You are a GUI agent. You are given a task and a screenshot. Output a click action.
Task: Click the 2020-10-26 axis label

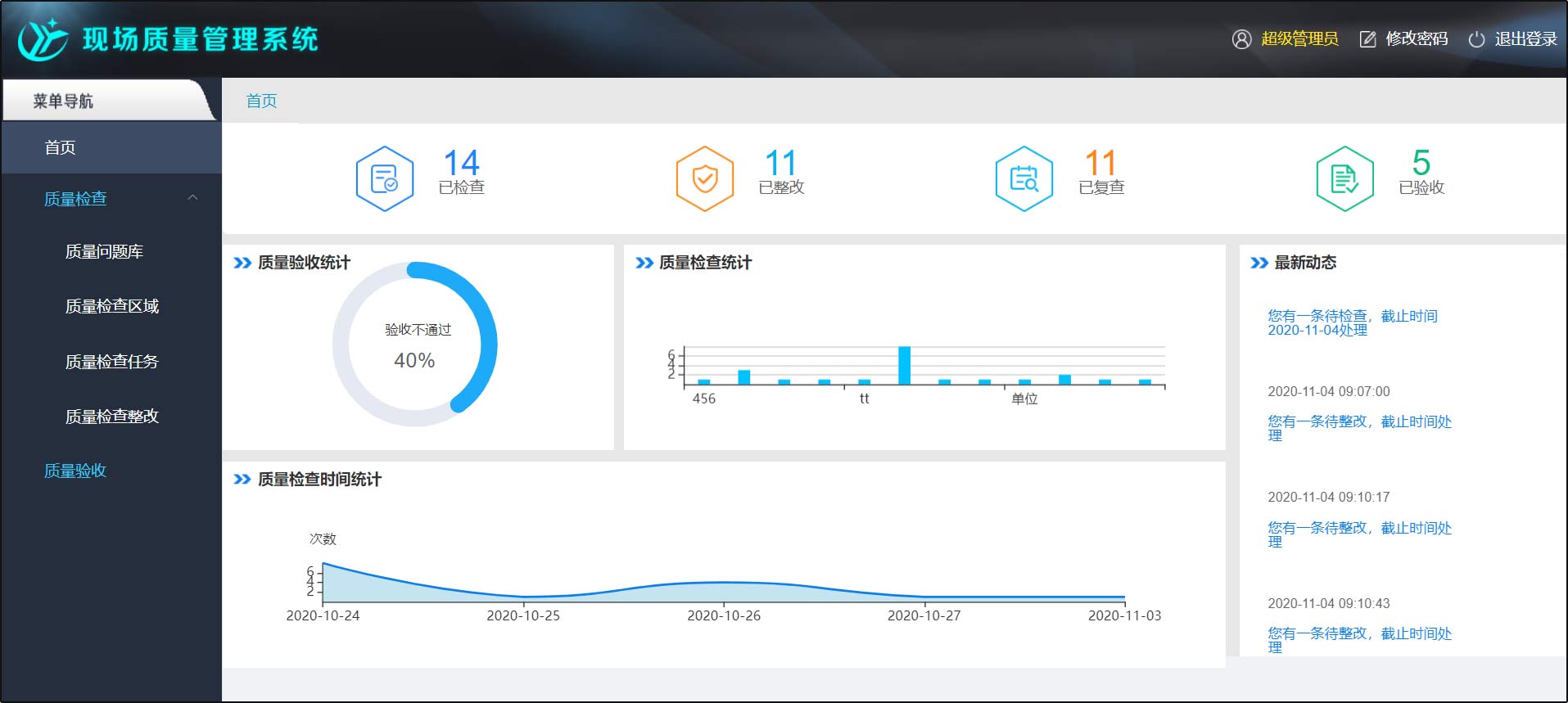(724, 616)
